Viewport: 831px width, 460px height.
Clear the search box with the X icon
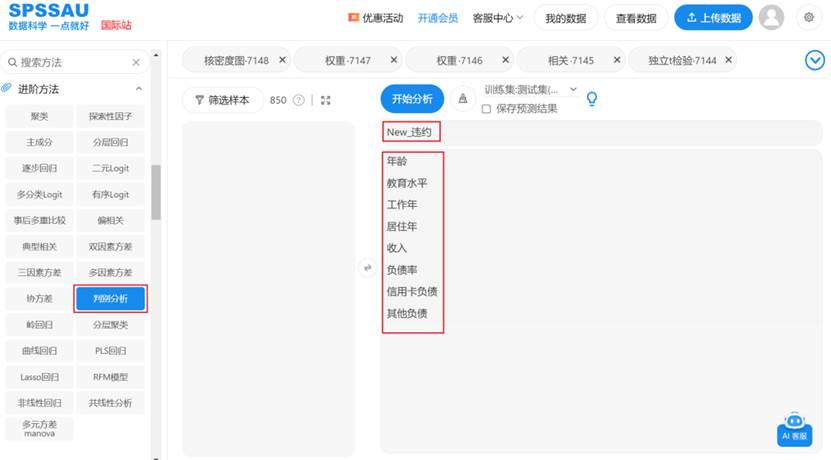pyautogui.click(x=136, y=63)
